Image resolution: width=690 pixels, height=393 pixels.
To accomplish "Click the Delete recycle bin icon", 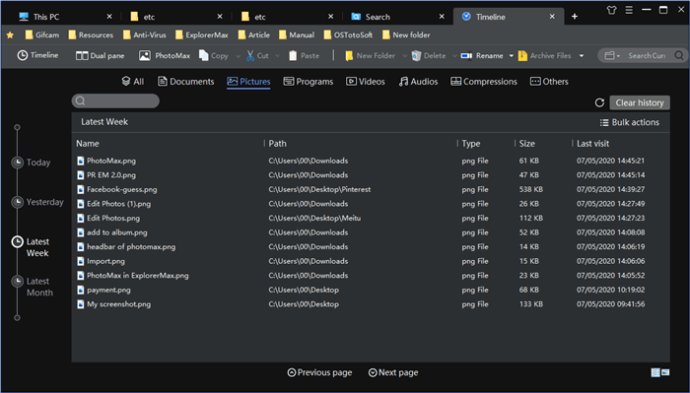I will point(416,55).
